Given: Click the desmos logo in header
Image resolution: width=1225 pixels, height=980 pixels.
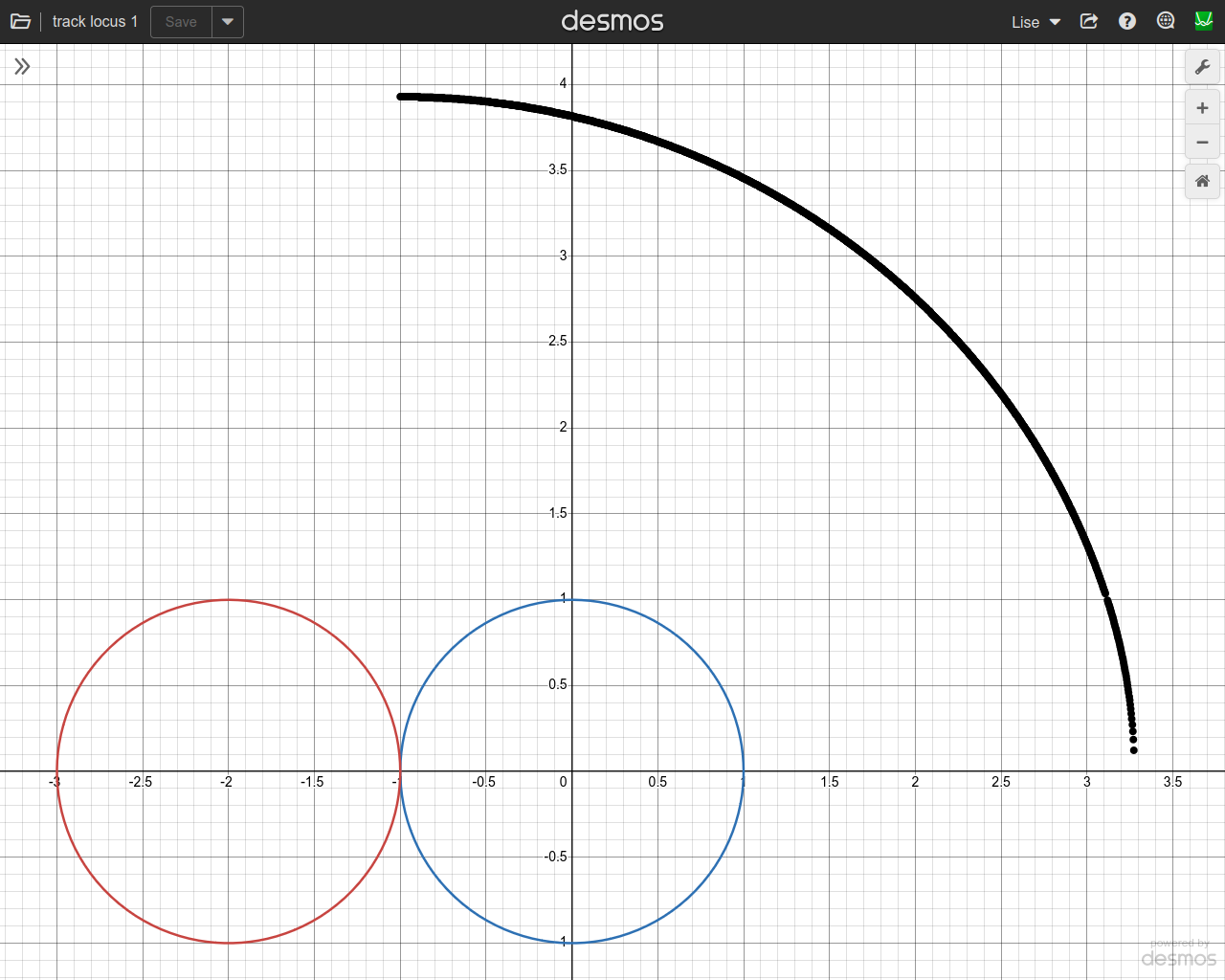Looking at the screenshot, I should 612,21.
